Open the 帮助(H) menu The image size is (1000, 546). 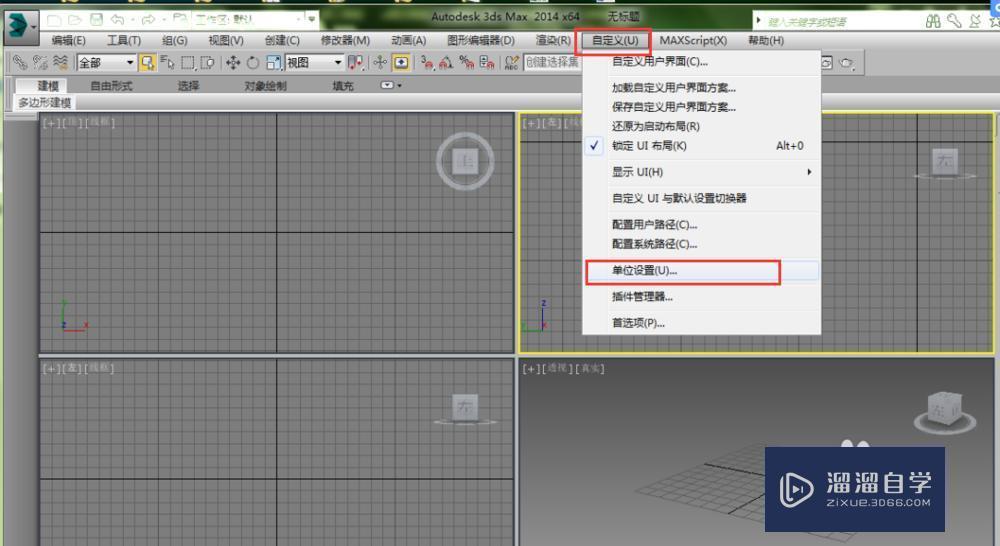tap(766, 40)
